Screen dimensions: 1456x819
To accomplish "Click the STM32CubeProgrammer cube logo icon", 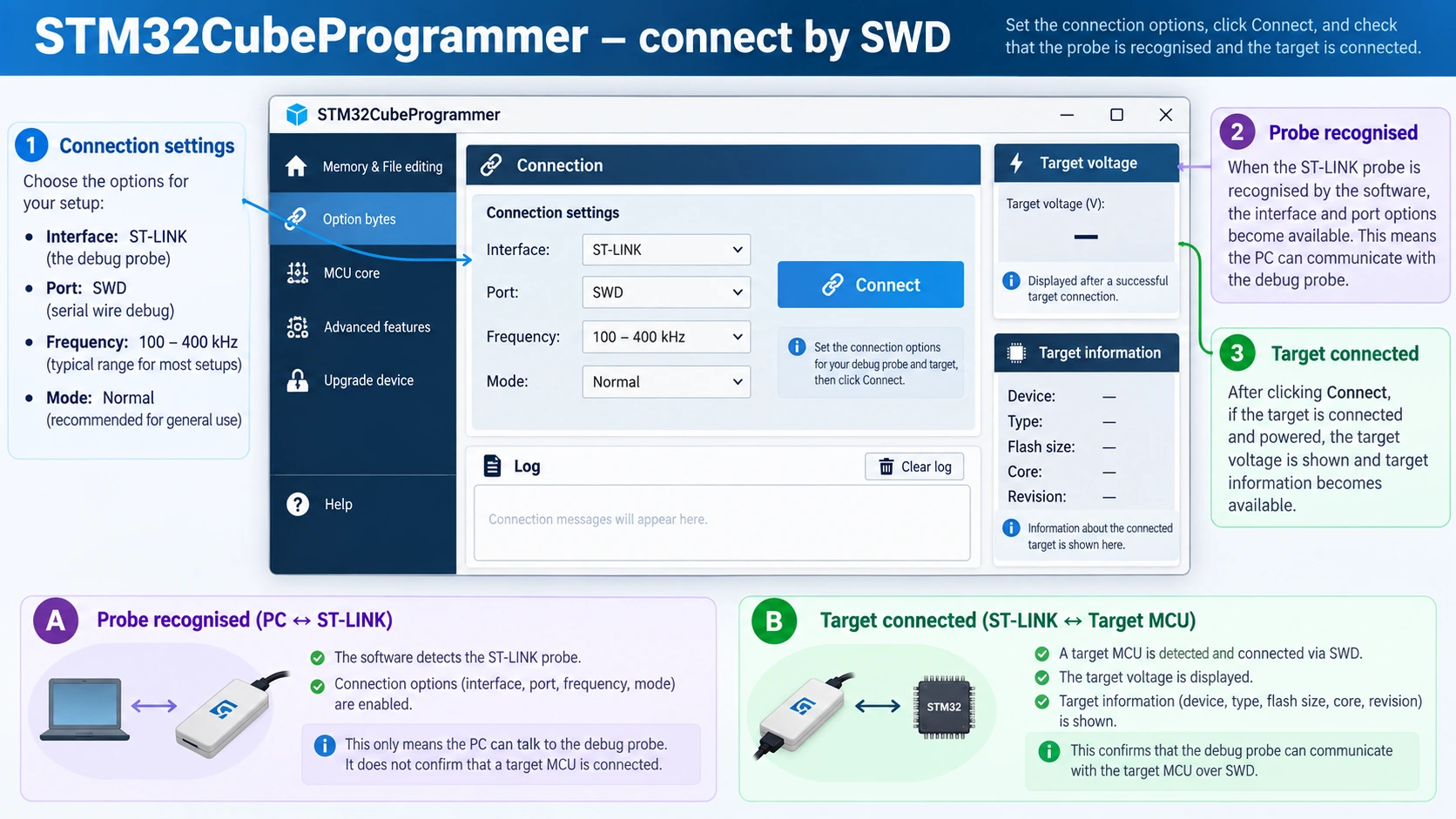I will click(x=297, y=115).
